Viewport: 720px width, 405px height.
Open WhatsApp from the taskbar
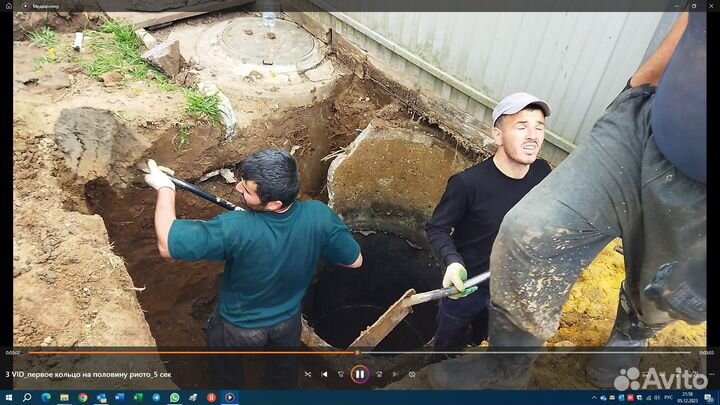(174, 397)
